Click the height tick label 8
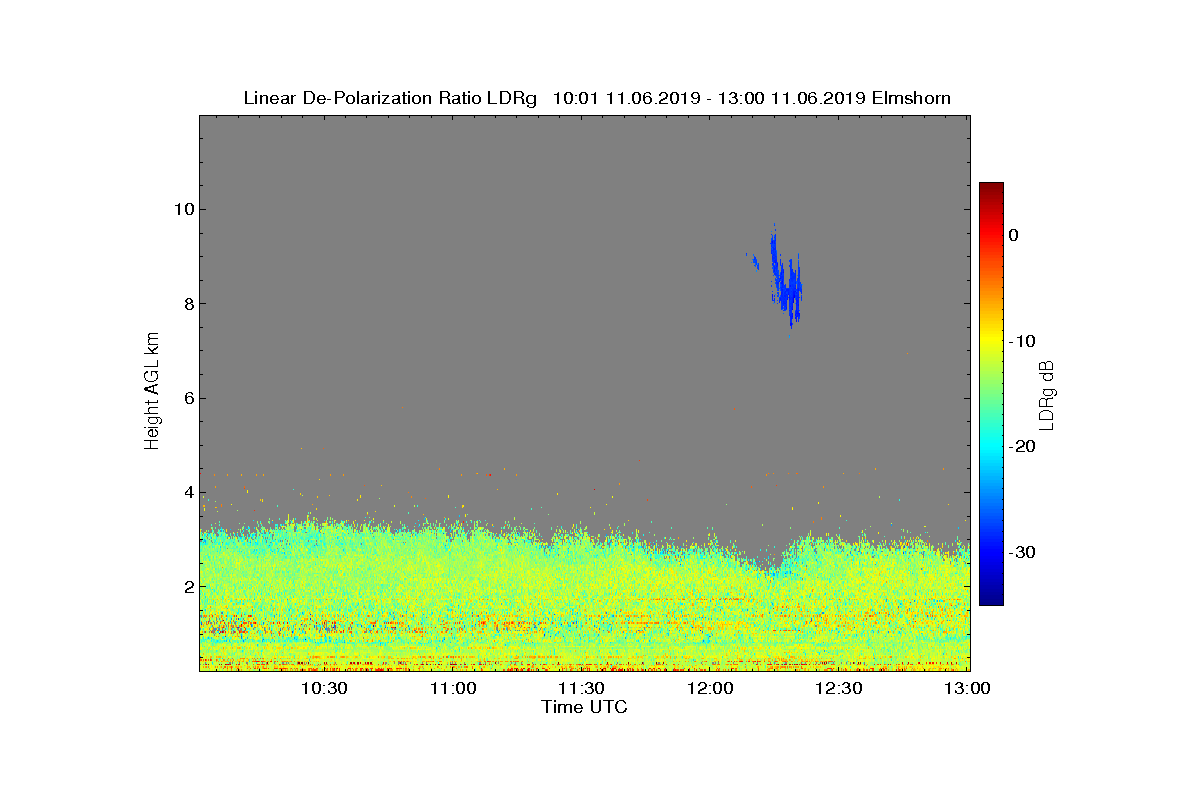 coord(189,304)
